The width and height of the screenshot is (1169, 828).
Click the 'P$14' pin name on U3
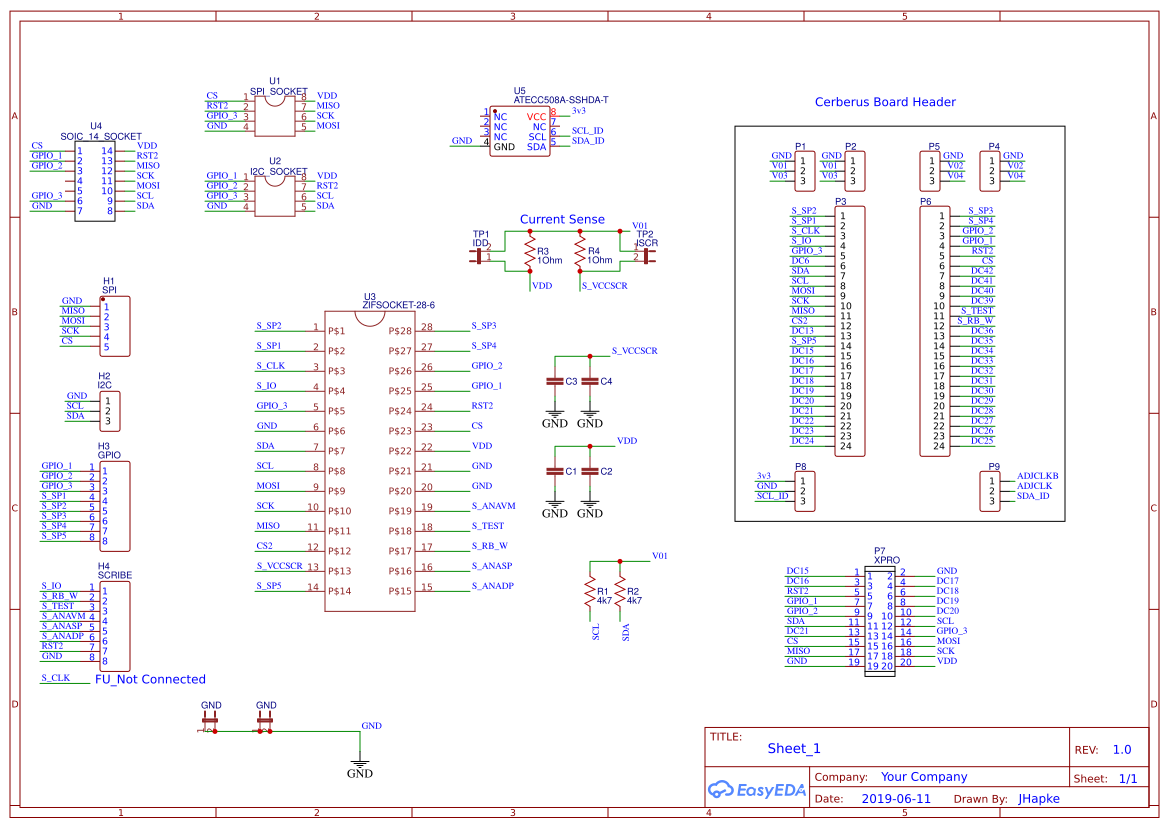click(339, 591)
